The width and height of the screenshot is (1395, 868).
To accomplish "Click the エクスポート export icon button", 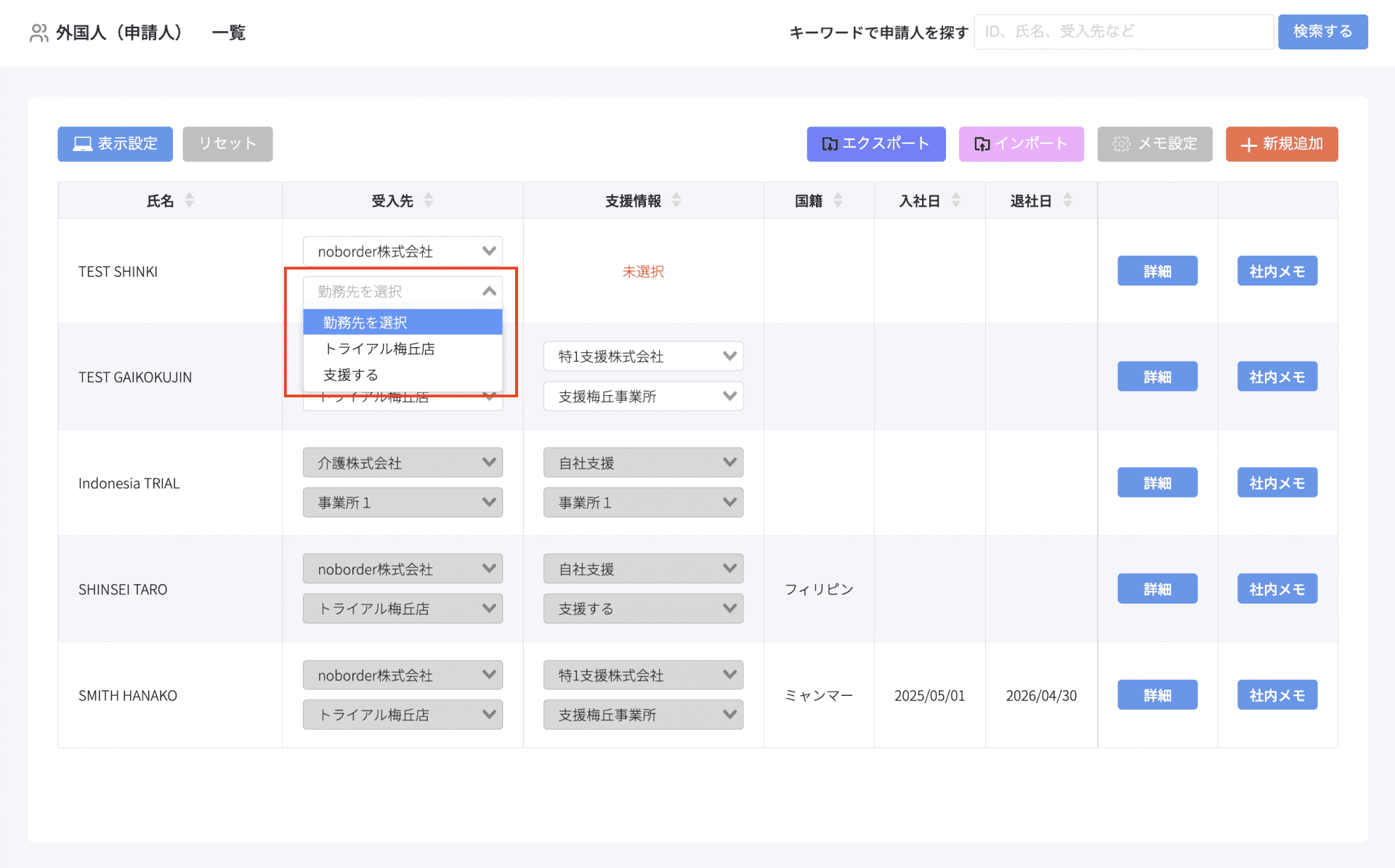I will 876,144.
